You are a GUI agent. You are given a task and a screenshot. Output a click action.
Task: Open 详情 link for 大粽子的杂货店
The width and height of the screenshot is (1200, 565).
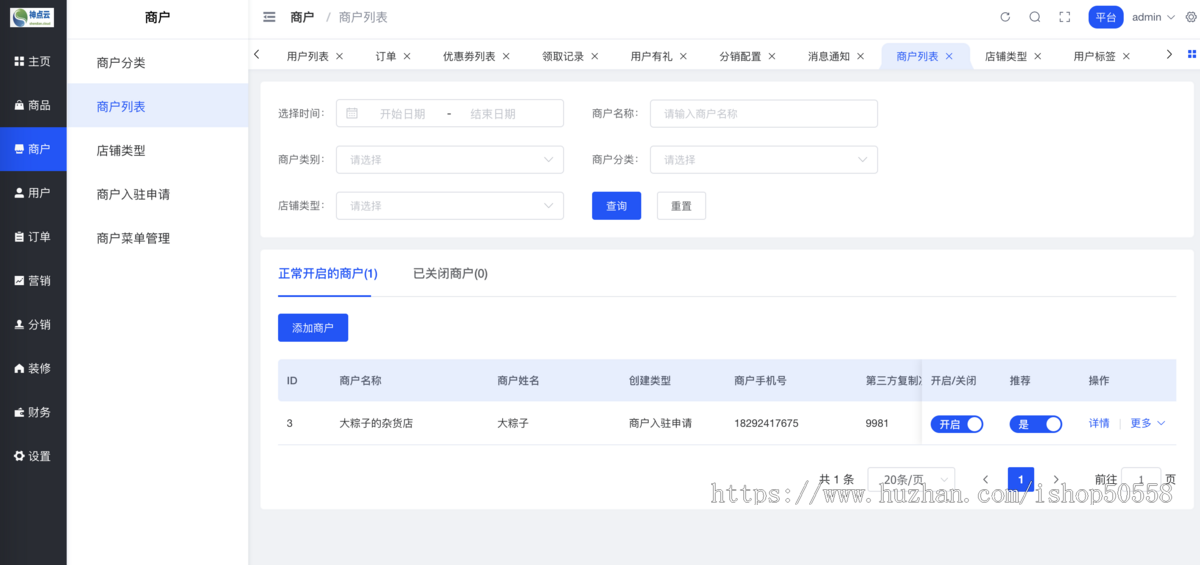[x=1099, y=424]
